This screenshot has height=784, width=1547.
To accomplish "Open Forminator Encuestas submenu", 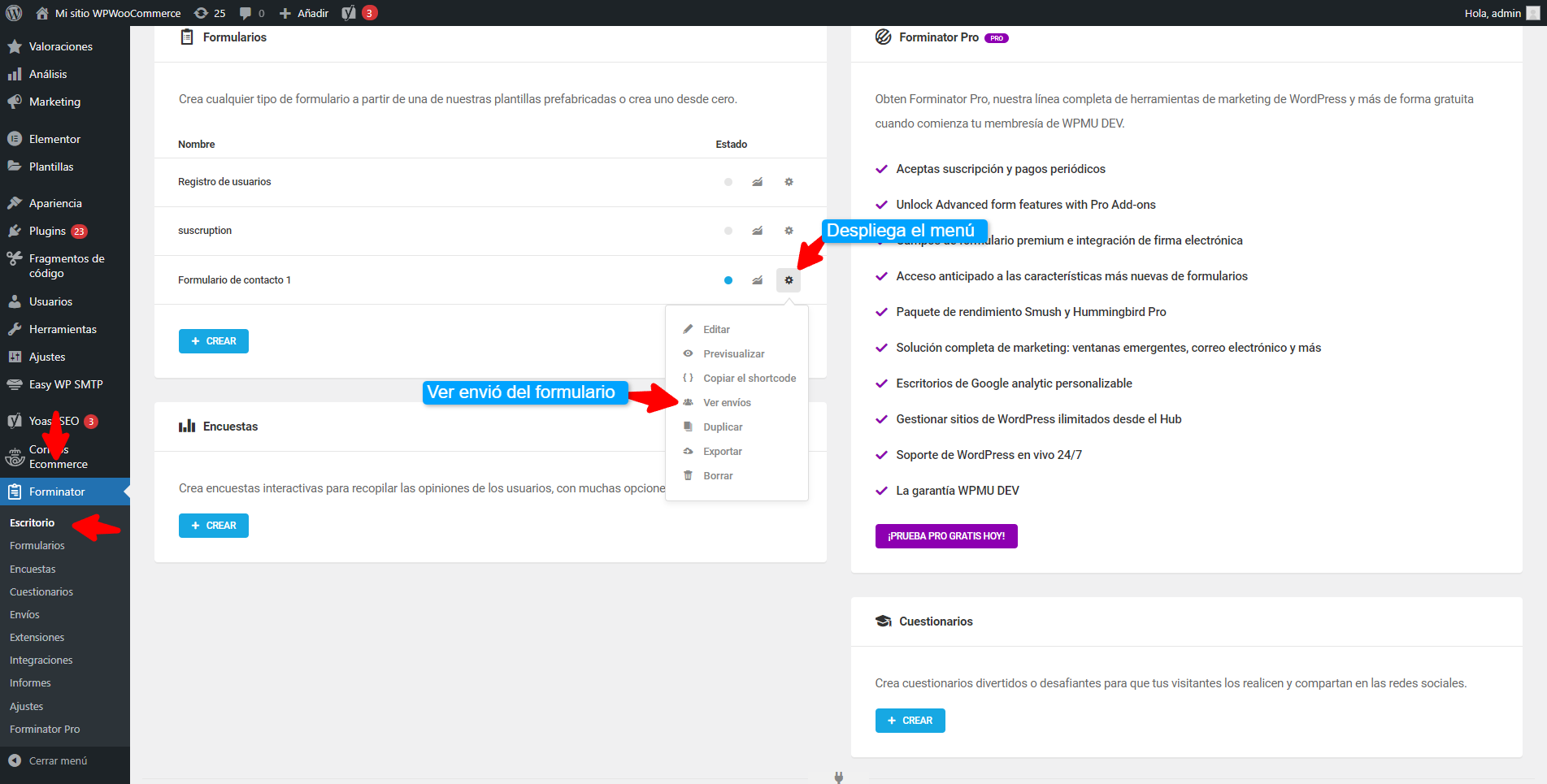I will pyautogui.click(x=33, y=570).
